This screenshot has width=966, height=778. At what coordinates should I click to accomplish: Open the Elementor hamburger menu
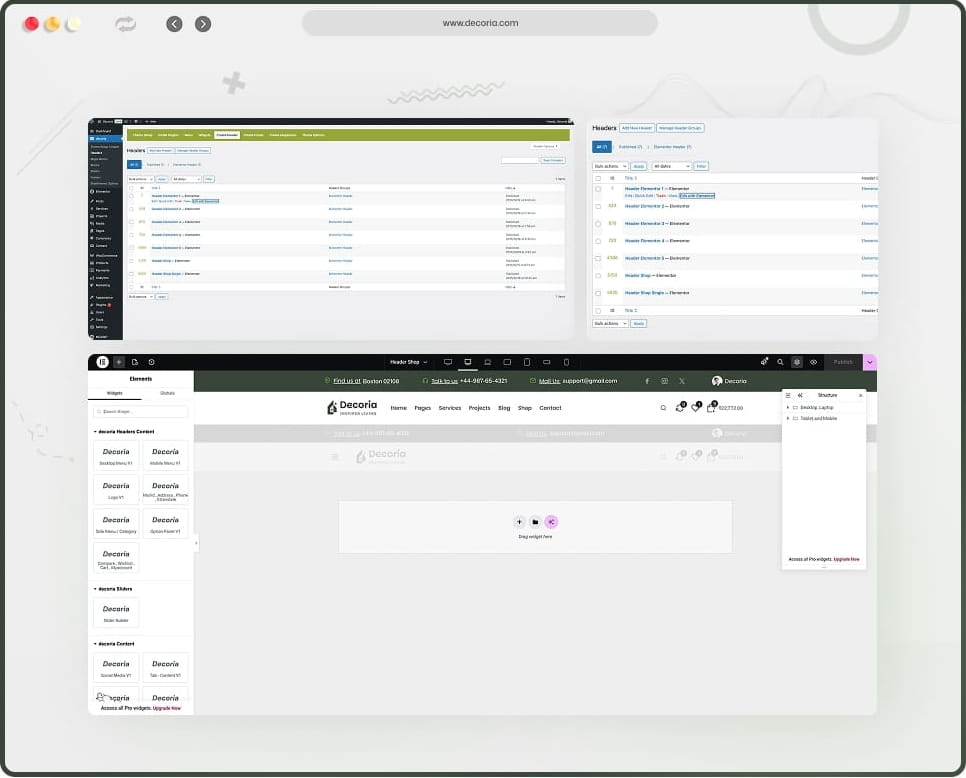[x=103, y=361]
